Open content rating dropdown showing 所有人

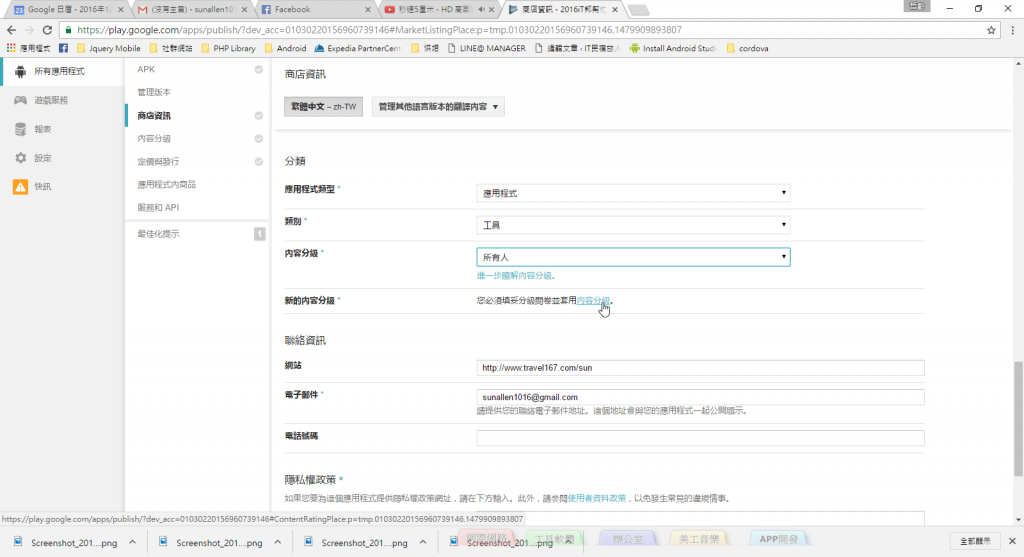[x=633, y=257]
